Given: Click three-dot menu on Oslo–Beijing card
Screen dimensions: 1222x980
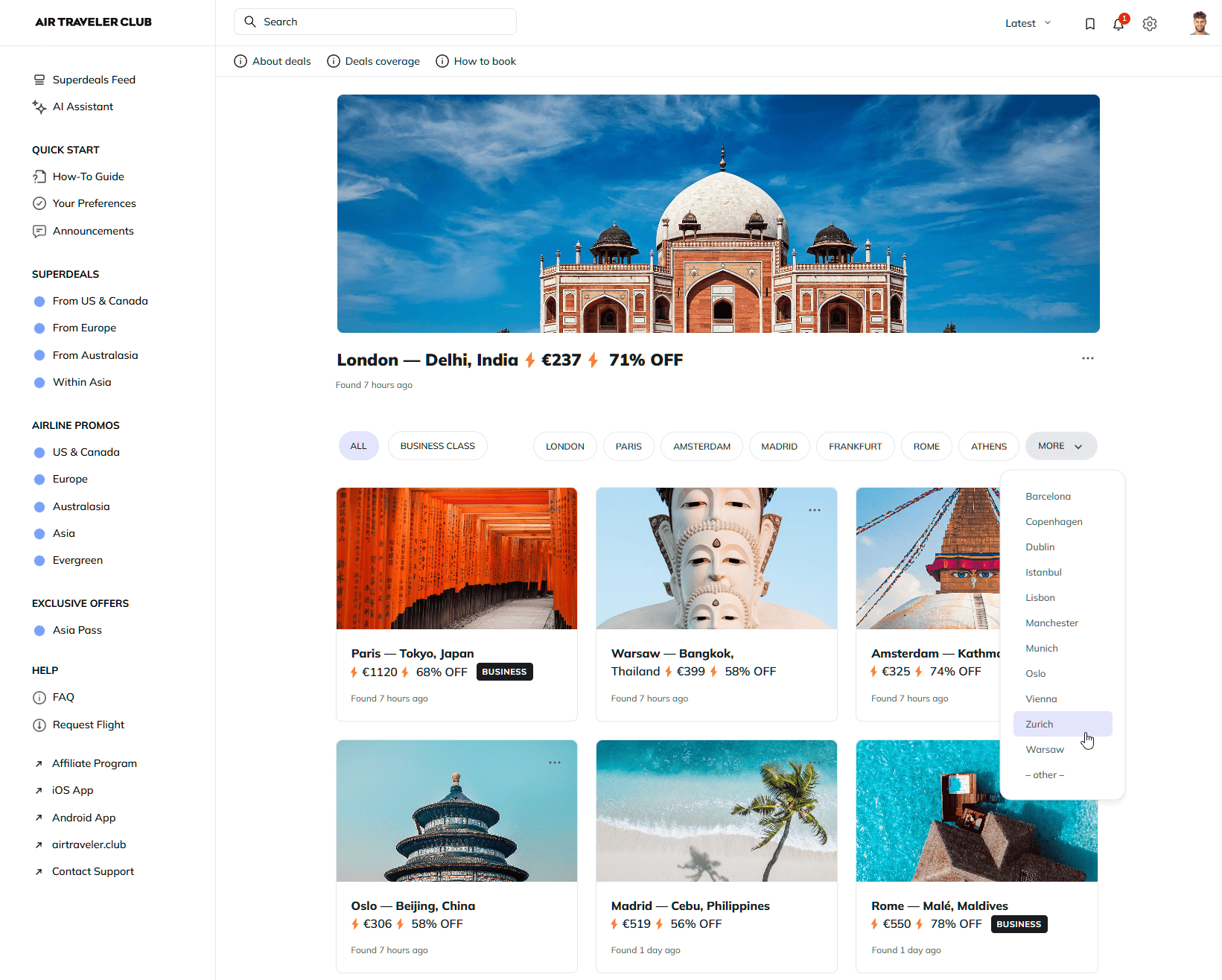Looking at the screenshot, I should pos(555,763).
